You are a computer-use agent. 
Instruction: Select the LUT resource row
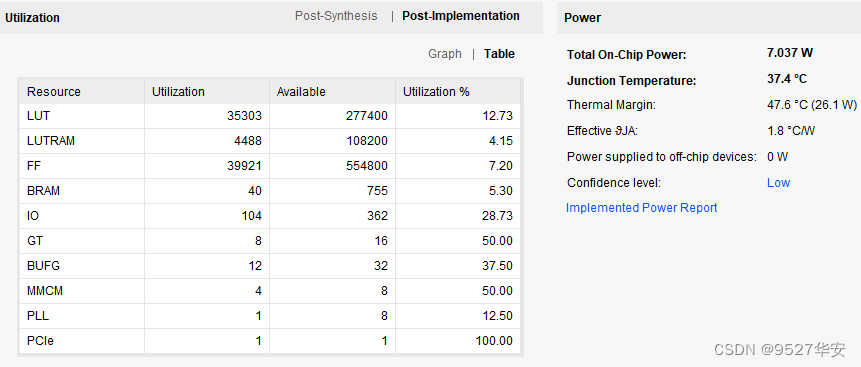(x=270, y=116)
